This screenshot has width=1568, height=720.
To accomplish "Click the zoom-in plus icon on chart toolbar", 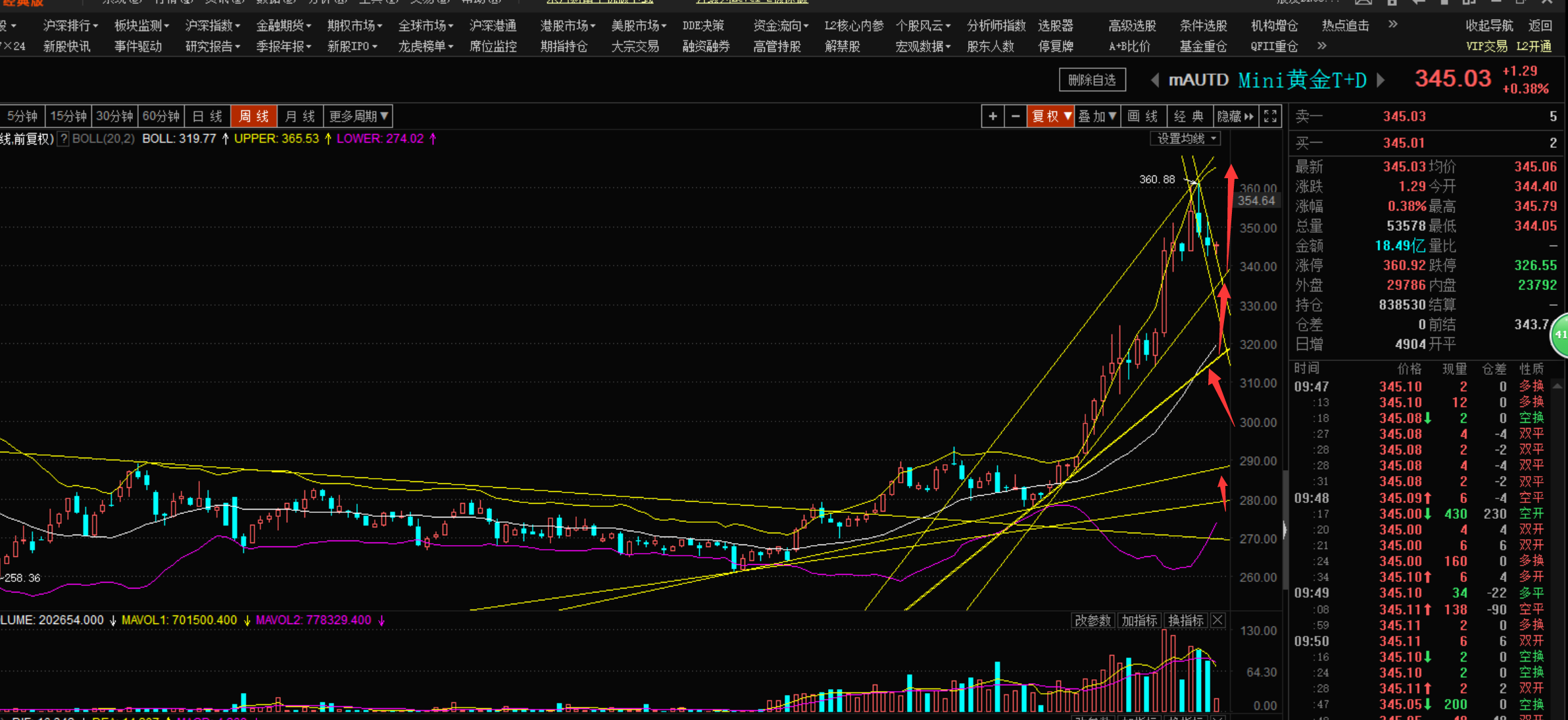I will (993, 116).
